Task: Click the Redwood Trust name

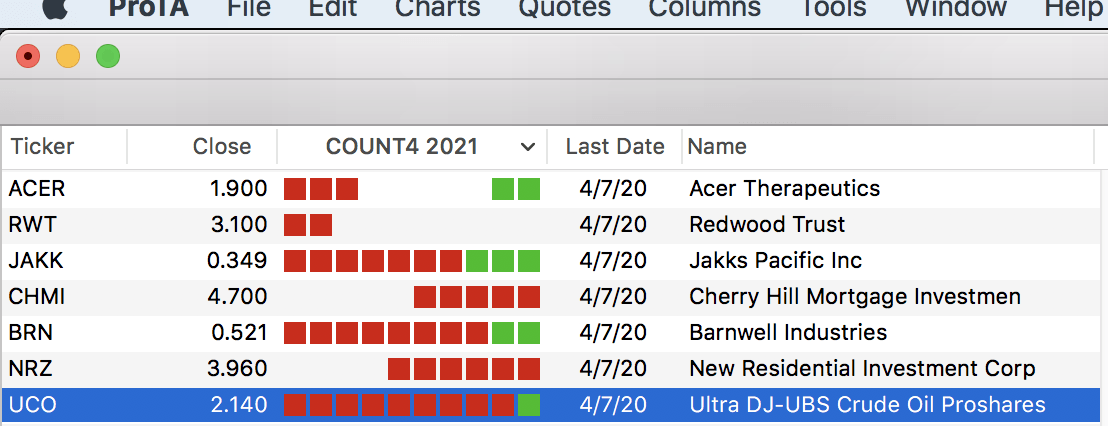Action: [x=767, y=225]
